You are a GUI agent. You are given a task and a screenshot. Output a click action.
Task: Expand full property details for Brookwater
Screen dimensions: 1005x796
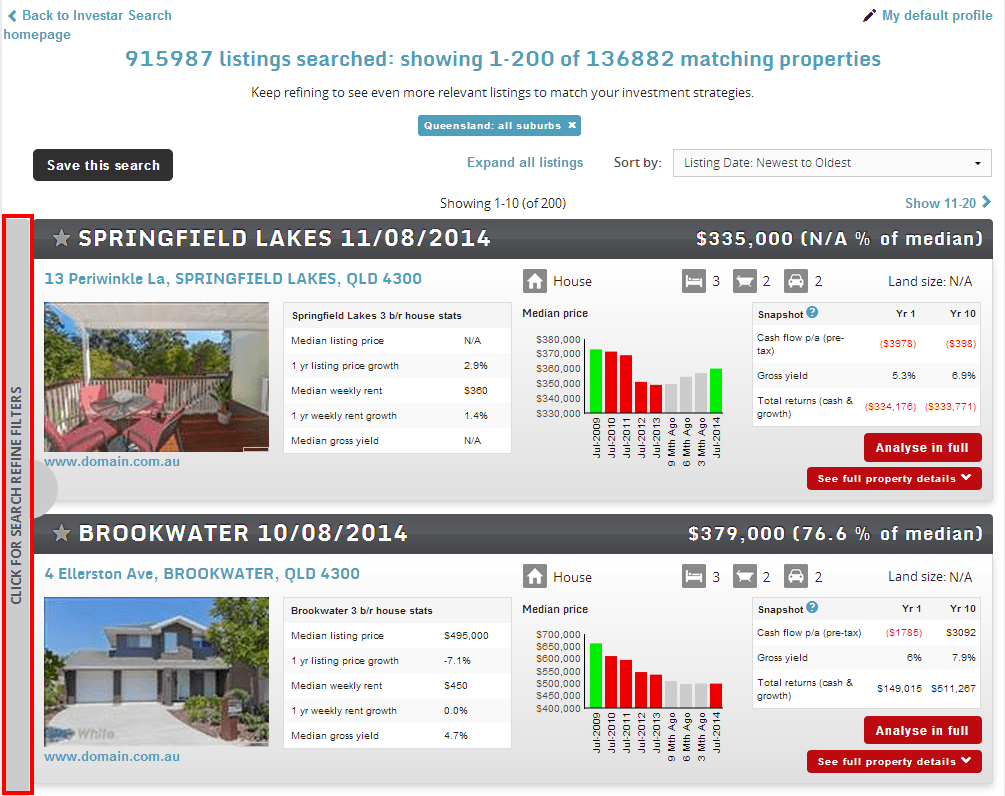893,761
